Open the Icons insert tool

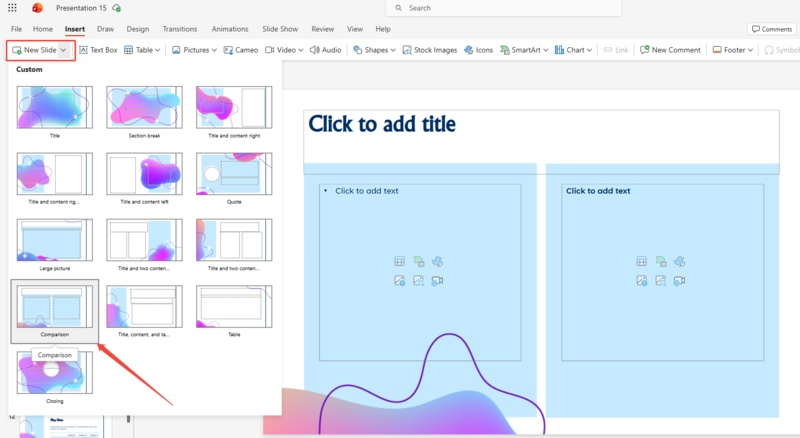pyautogui.click(x=478, y=49)
